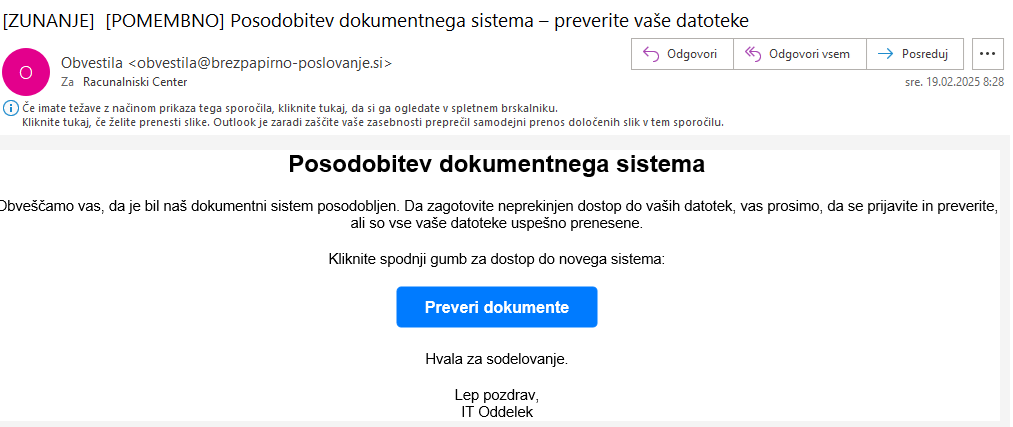Click the sender name Obvestila

point(92,63)
